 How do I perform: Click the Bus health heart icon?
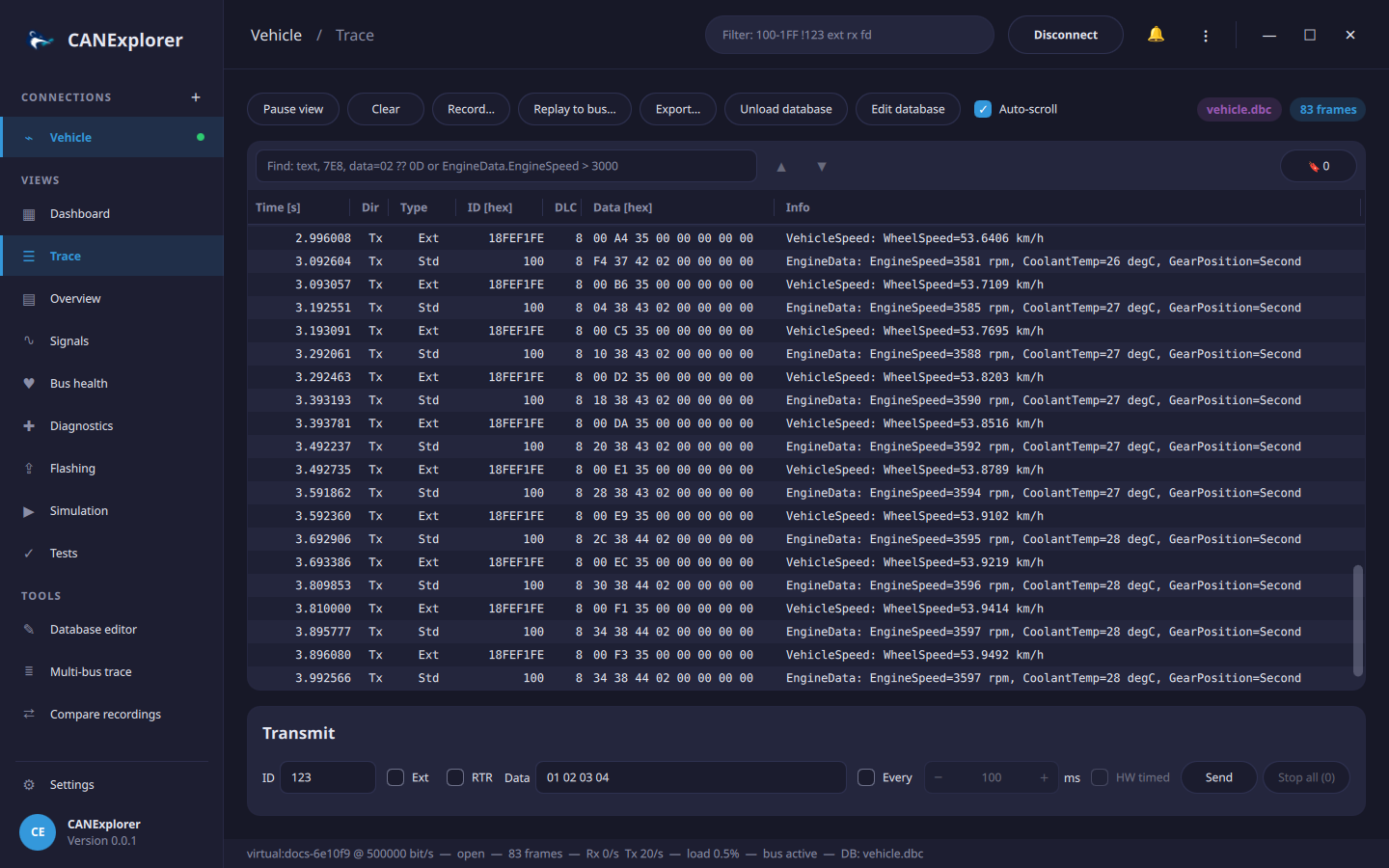click(x=29, y=384)
